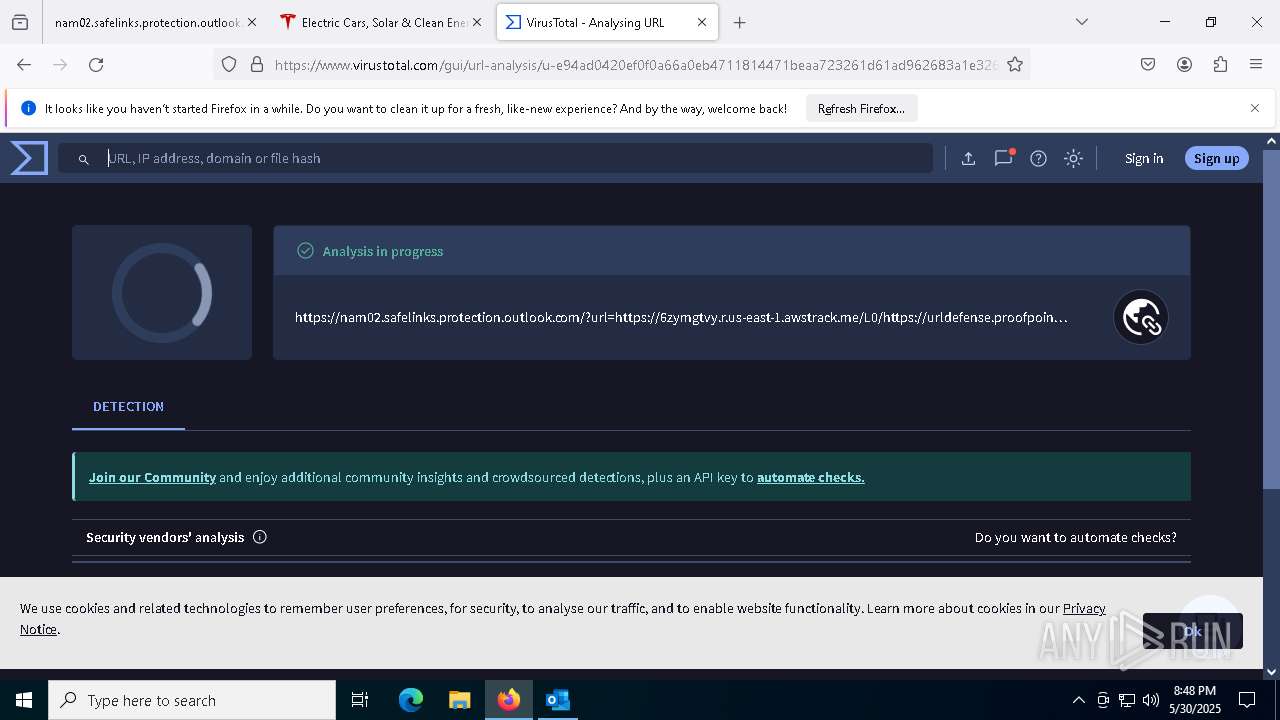
Task: Accept cookies with the Ok button
Action: click(x=1192, y=631)
